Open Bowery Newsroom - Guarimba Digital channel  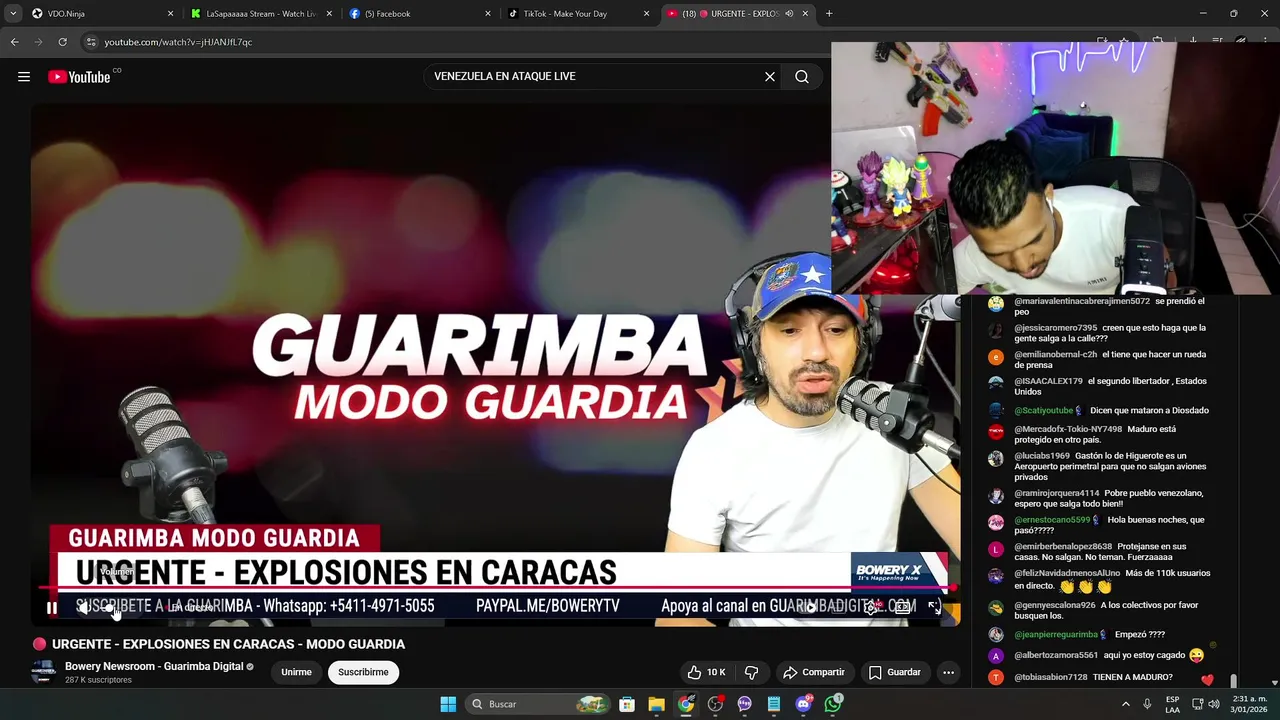click(x=154, y=666)
